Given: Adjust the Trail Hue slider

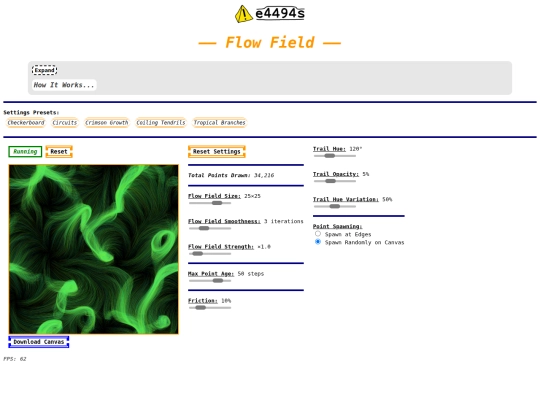Looking at the screenshot, I should pyautogui.click(x=335, y=156).
